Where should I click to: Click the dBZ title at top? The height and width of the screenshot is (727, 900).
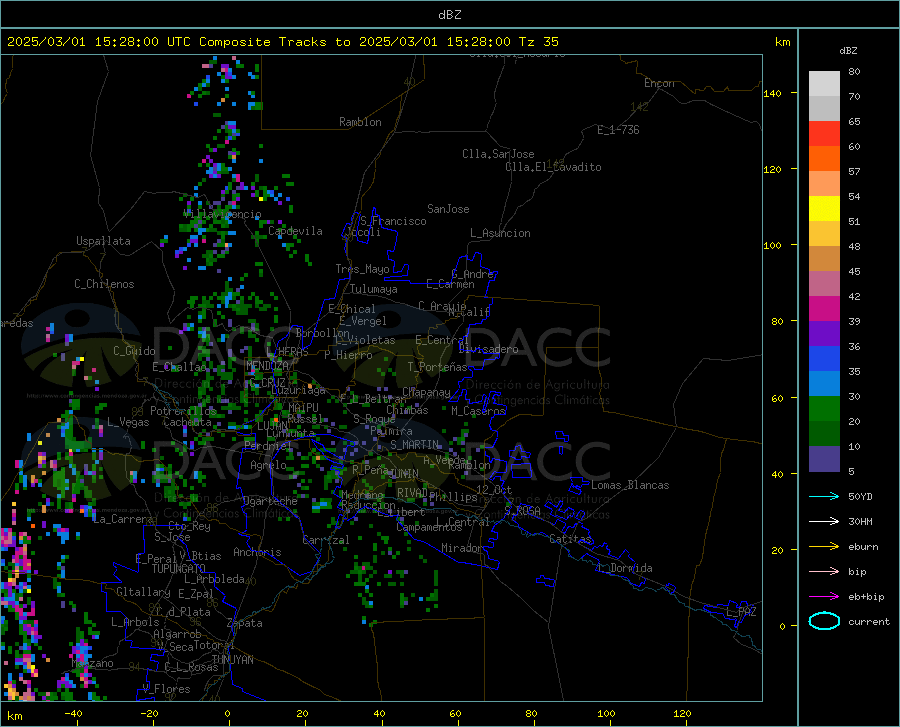(x=449, y=15)
